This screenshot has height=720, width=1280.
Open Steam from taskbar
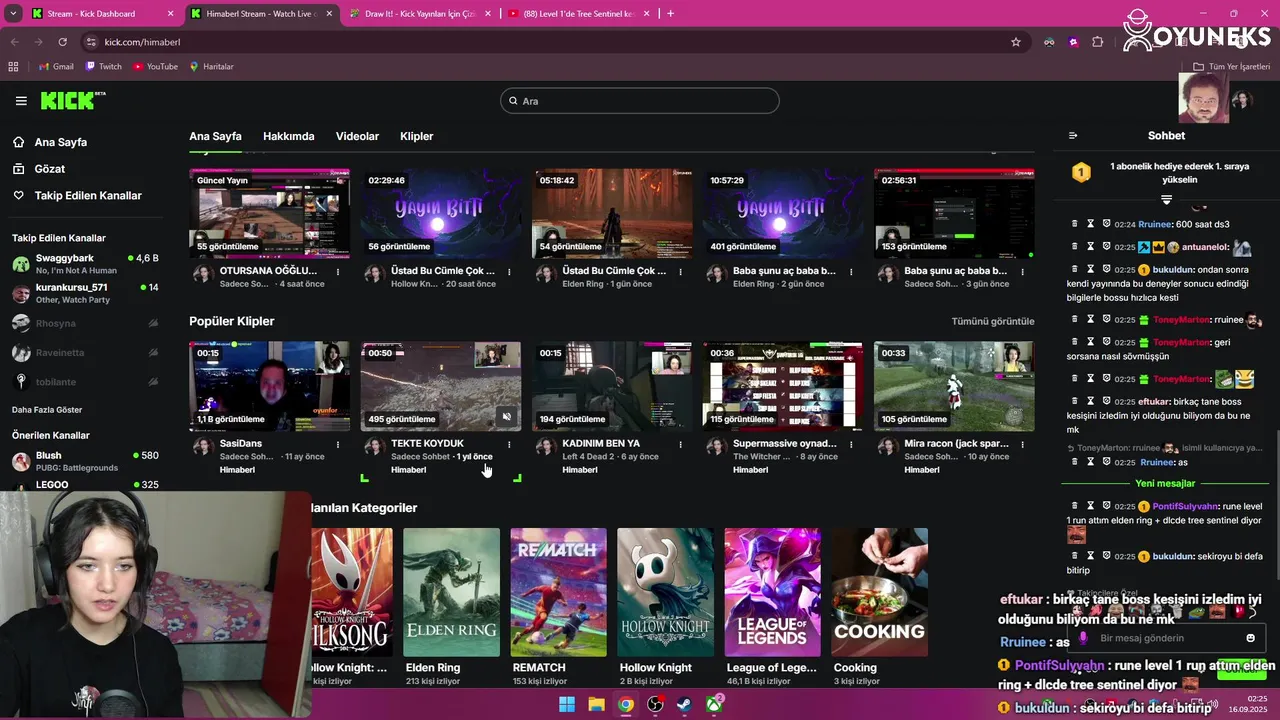point(684,704)
